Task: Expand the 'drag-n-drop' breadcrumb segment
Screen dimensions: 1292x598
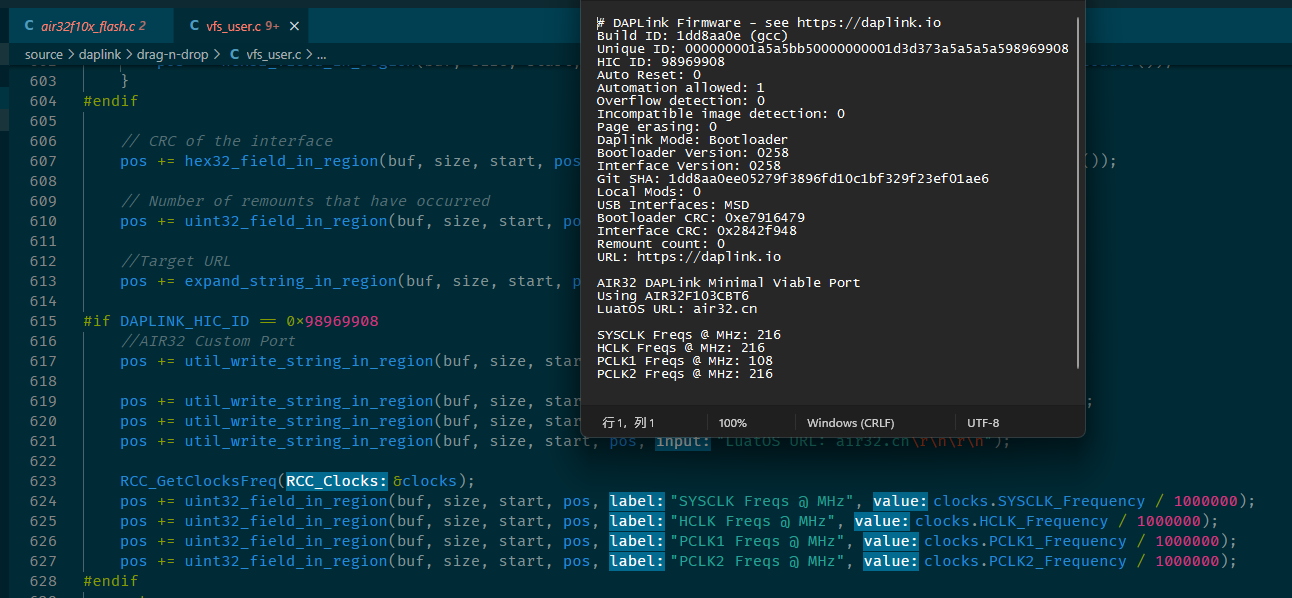Action: click(173, 54)
